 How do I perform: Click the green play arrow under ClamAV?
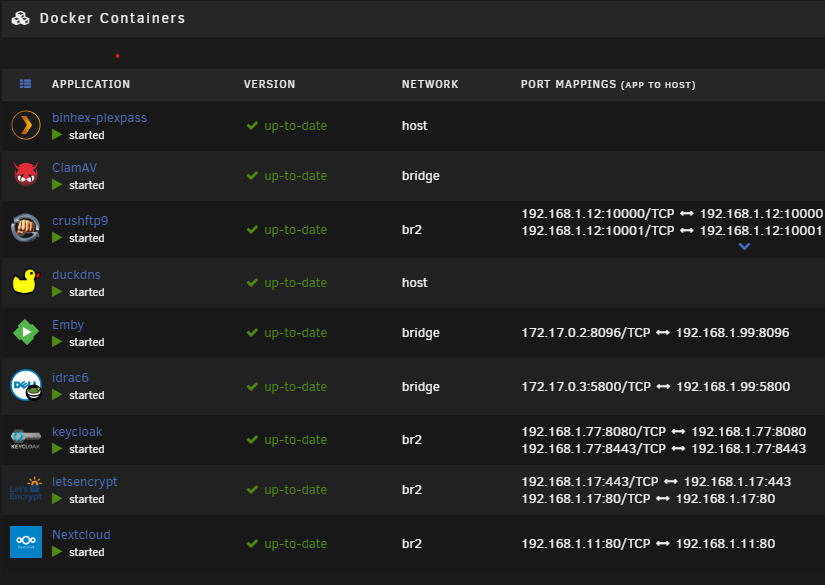(57, 185)
